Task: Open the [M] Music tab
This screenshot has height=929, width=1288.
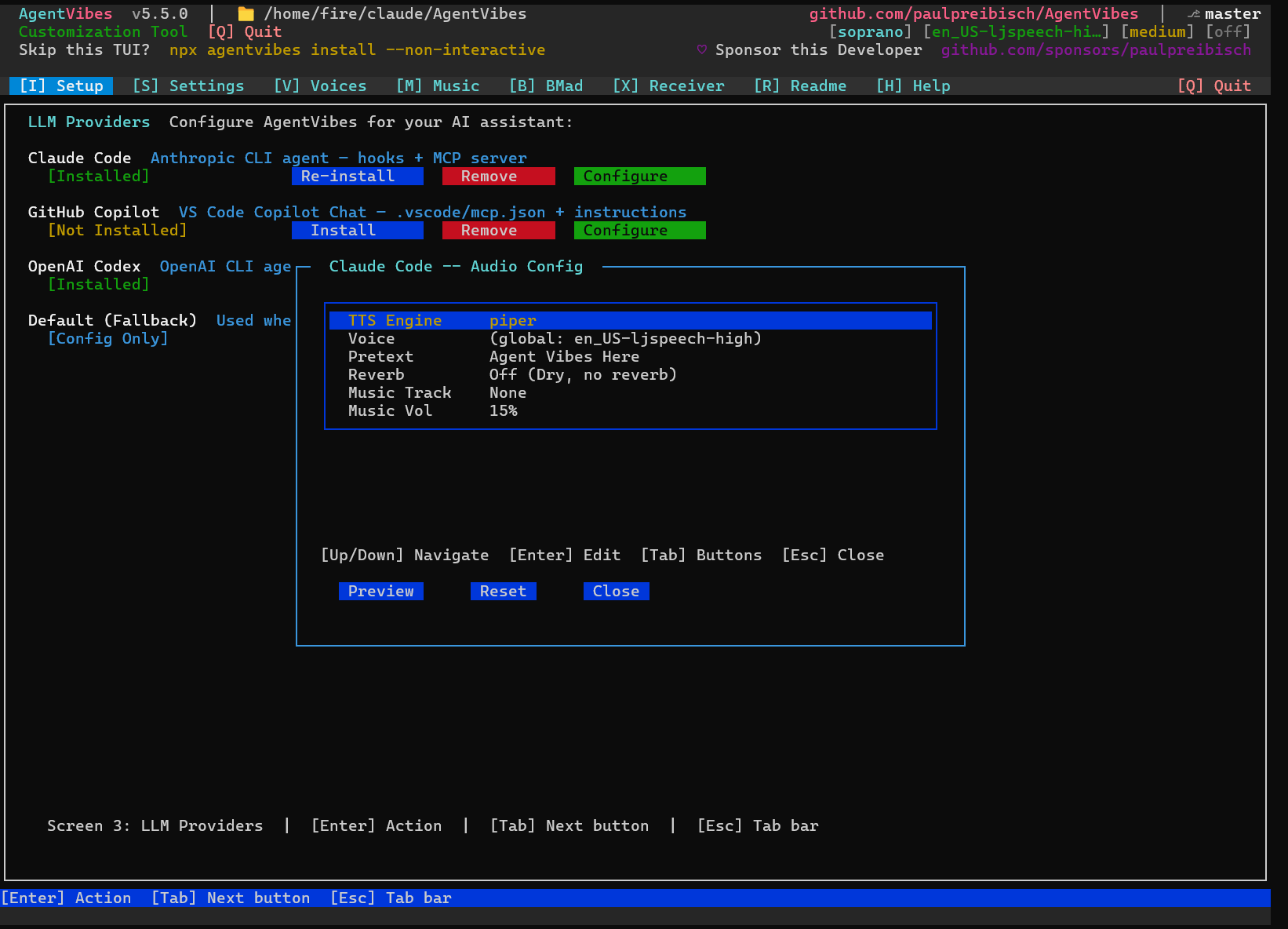Action: [x=438, y=86]
